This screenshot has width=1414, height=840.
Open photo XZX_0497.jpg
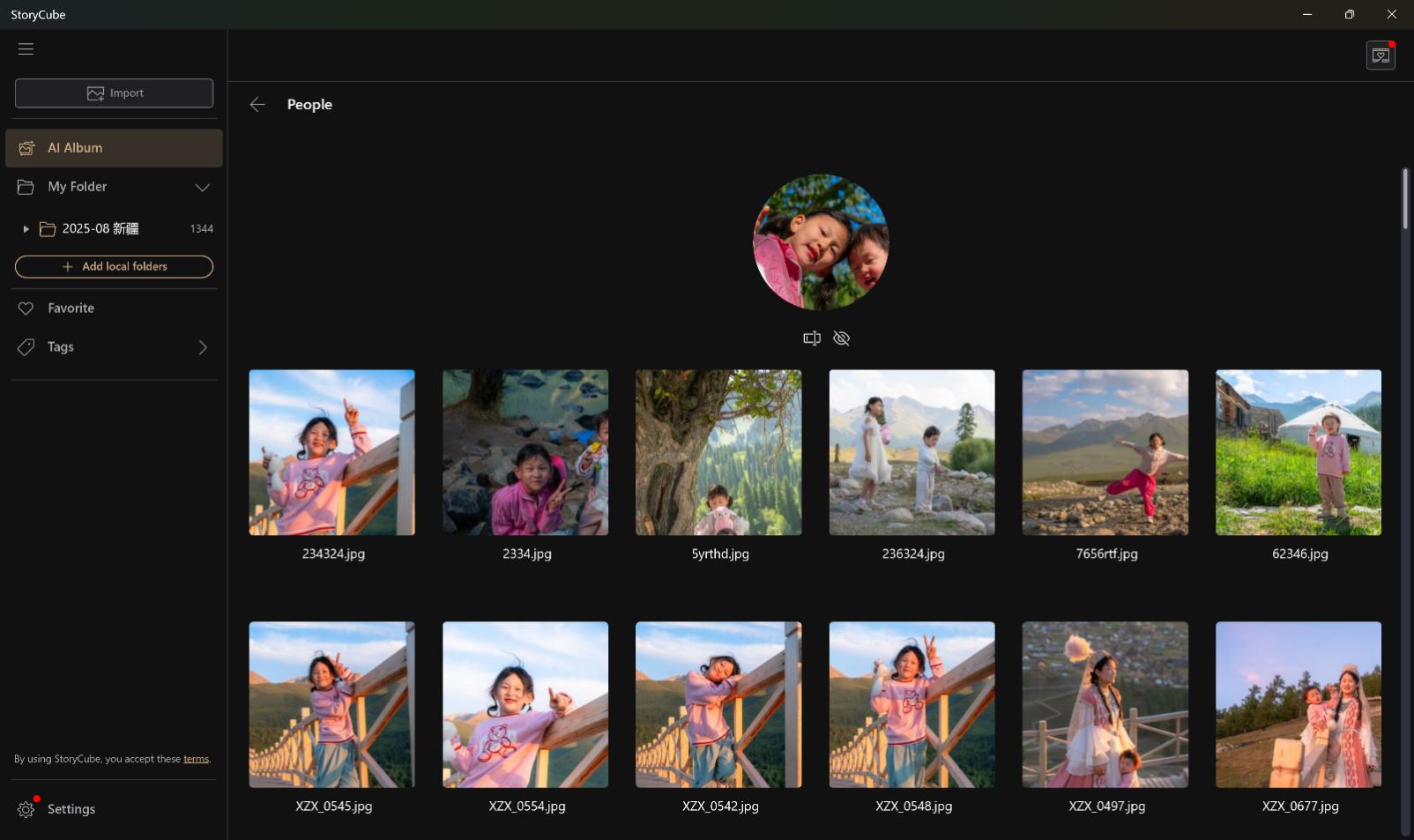[x=1105, y=704]
